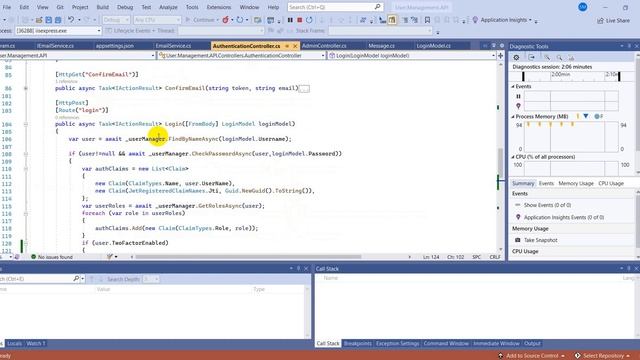Expand collapsed ConfirmEmail method at line 86
The image size is (640, 360).
point(26,88)
